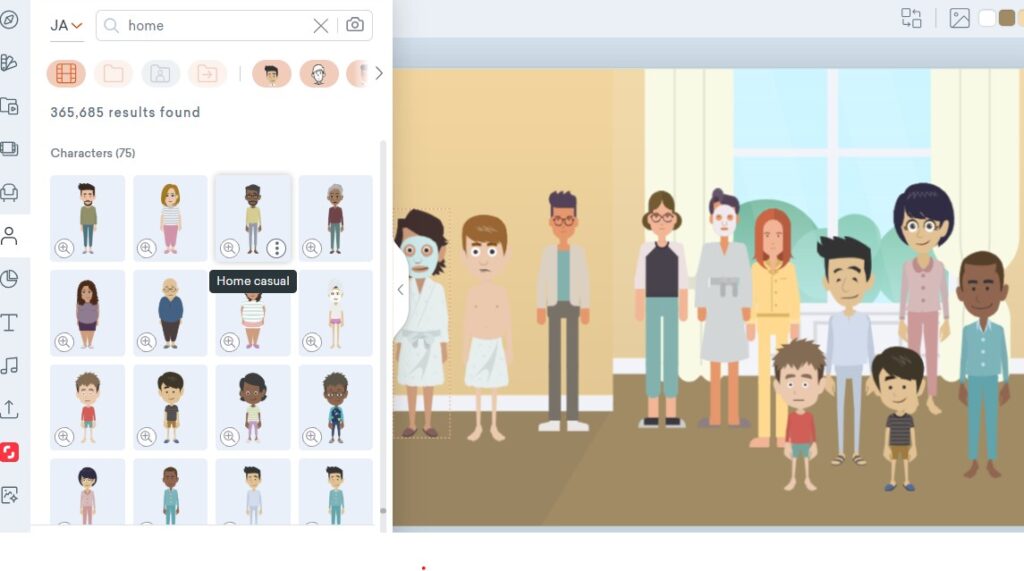Open the Upload panel in sidebar
This screenshot has height=571, width=1024.
coord(9,408)
